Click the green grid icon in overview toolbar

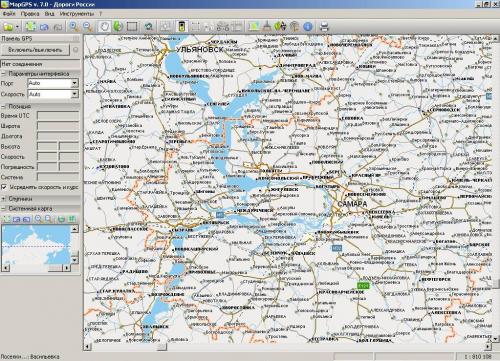click(72, 219)
